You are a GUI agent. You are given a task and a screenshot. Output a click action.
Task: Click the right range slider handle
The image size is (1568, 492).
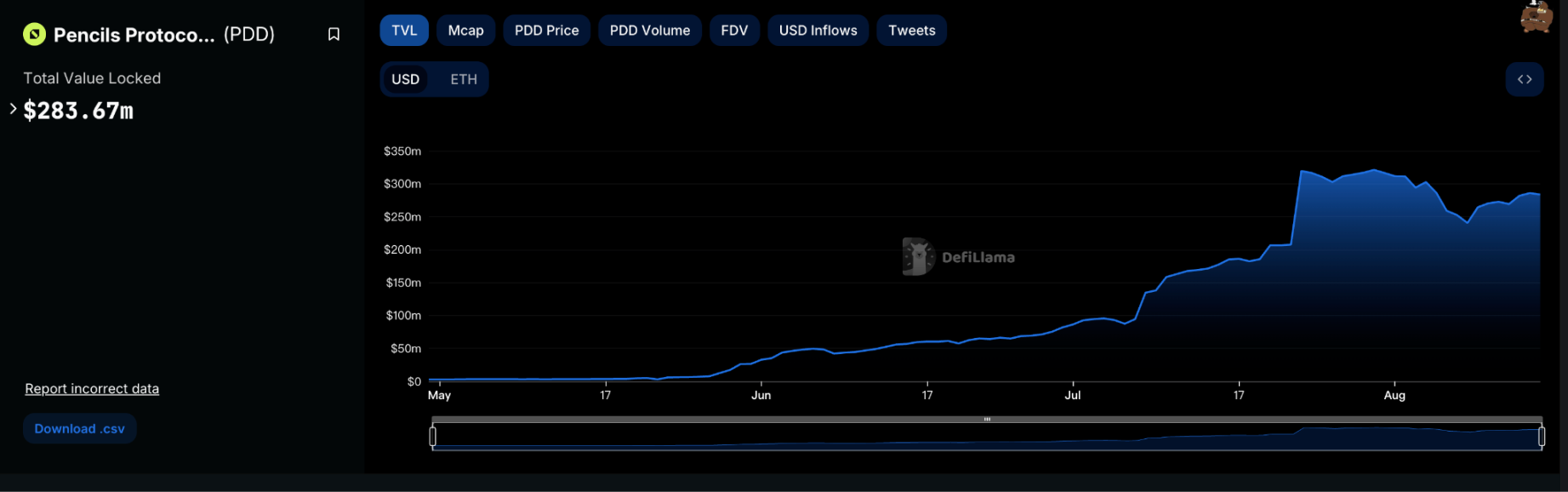pyautogui.click(x=1542, y=437)
